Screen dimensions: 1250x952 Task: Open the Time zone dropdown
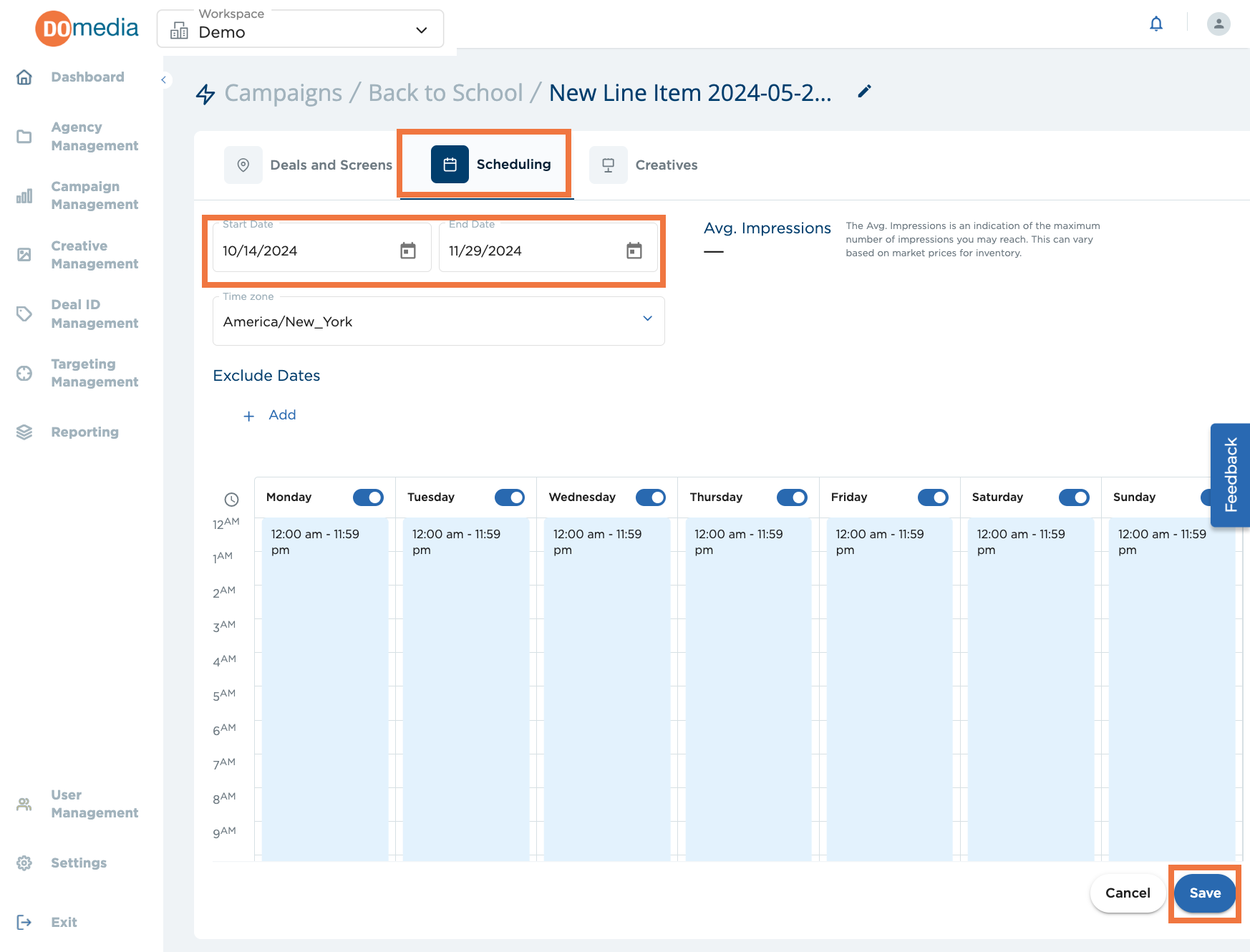pos(439,321)
